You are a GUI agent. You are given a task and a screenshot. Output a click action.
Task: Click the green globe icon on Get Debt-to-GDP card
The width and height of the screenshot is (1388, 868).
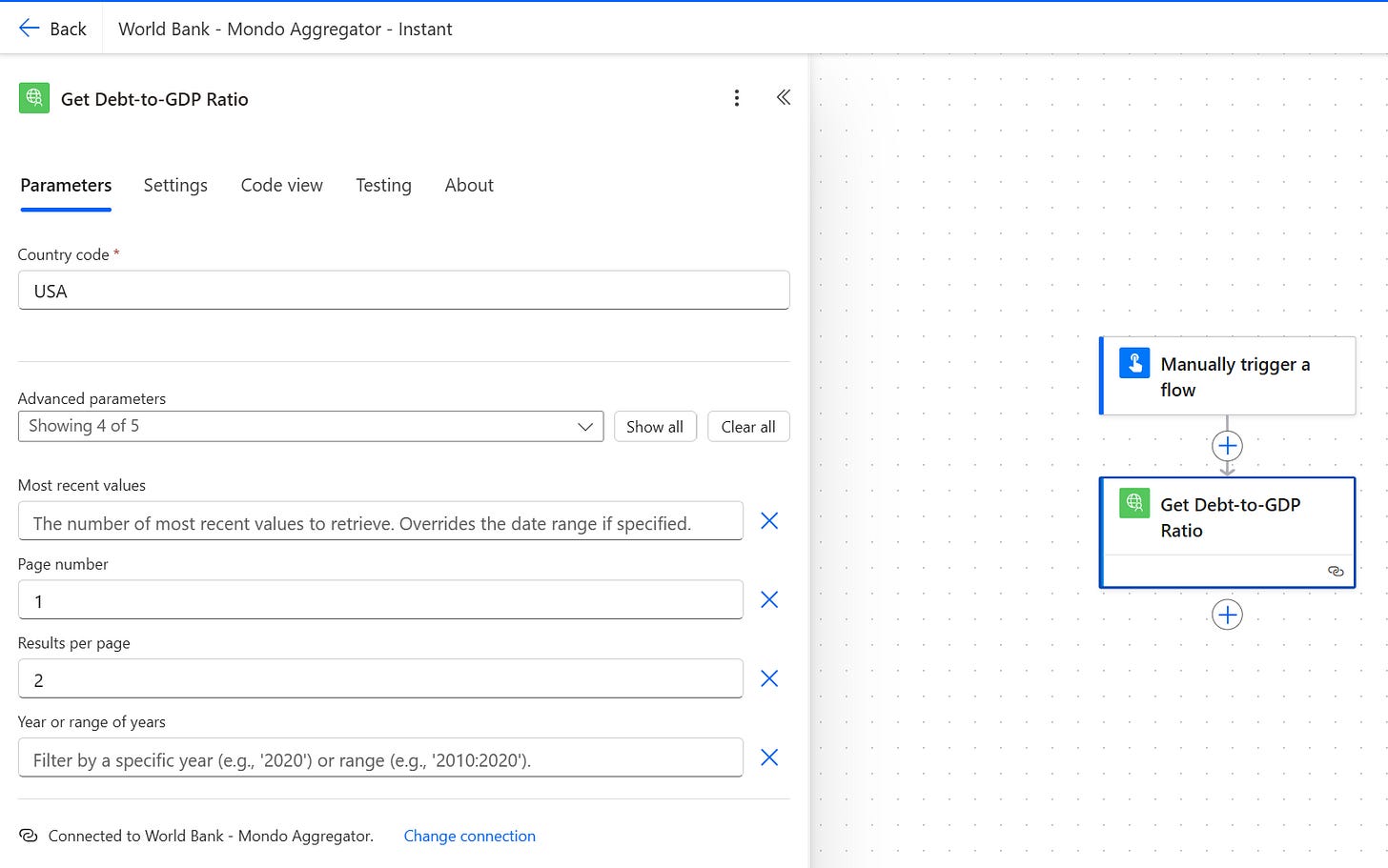coord(1134,502)
